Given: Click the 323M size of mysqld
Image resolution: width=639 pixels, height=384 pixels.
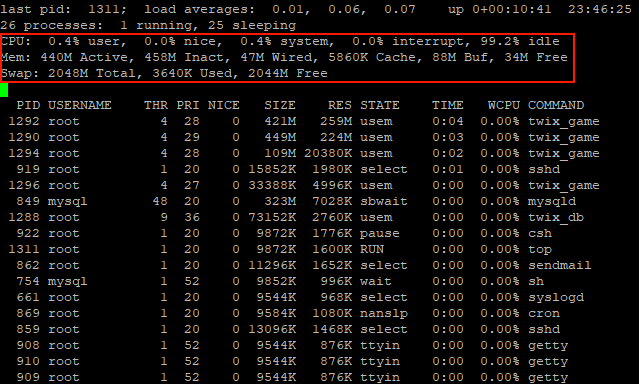Looking at the screenshot, I should pyautogui.click(x=280, y=201).
